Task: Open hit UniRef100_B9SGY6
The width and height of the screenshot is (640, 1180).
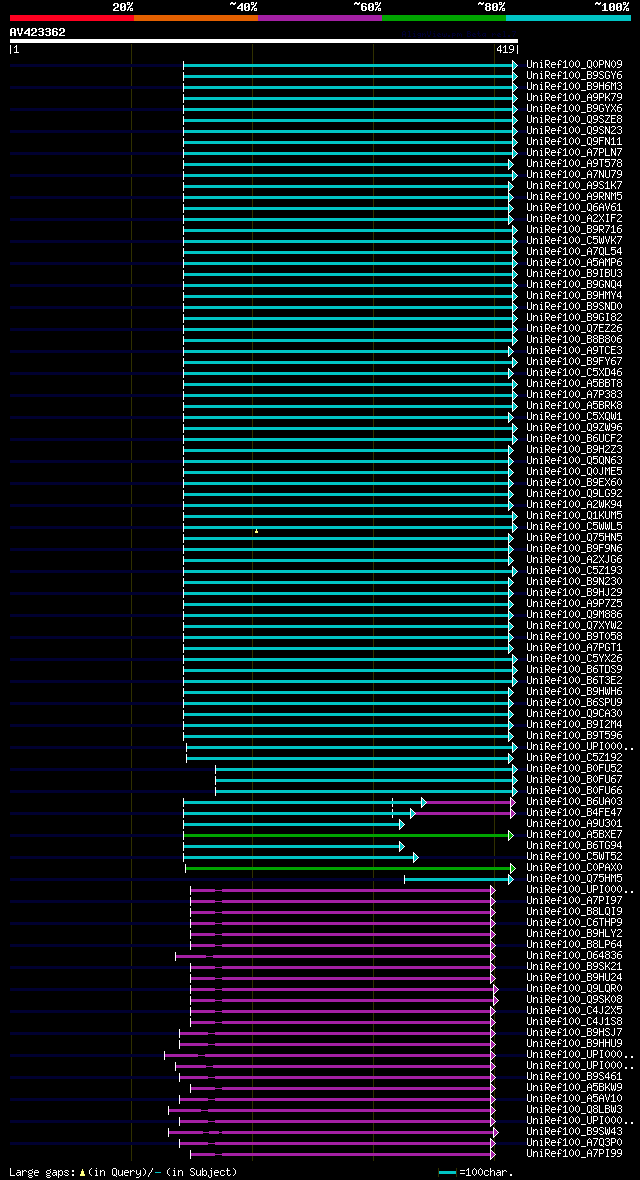Action: 574,76
